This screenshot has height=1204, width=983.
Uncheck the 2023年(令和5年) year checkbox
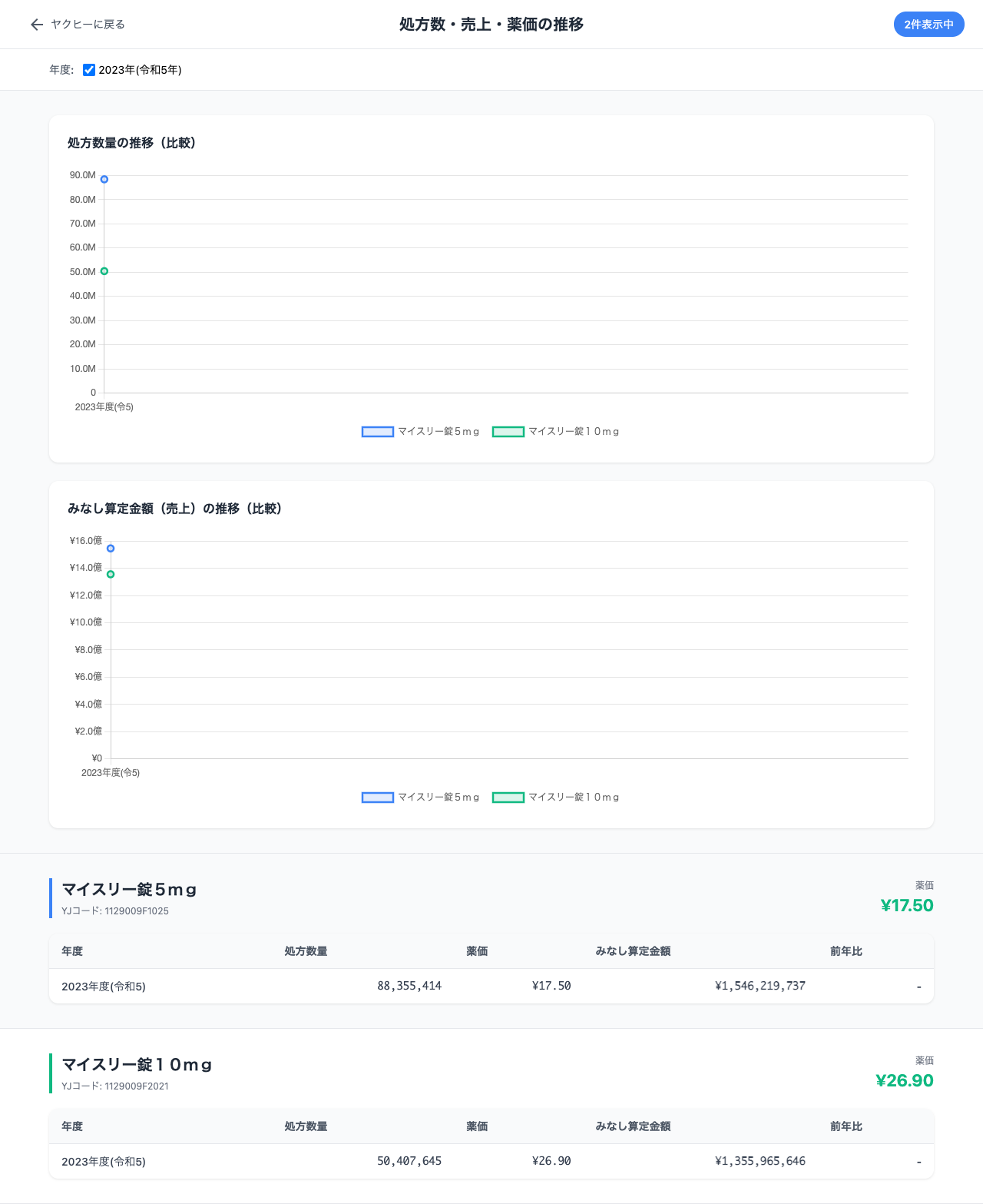pos(89,70)
